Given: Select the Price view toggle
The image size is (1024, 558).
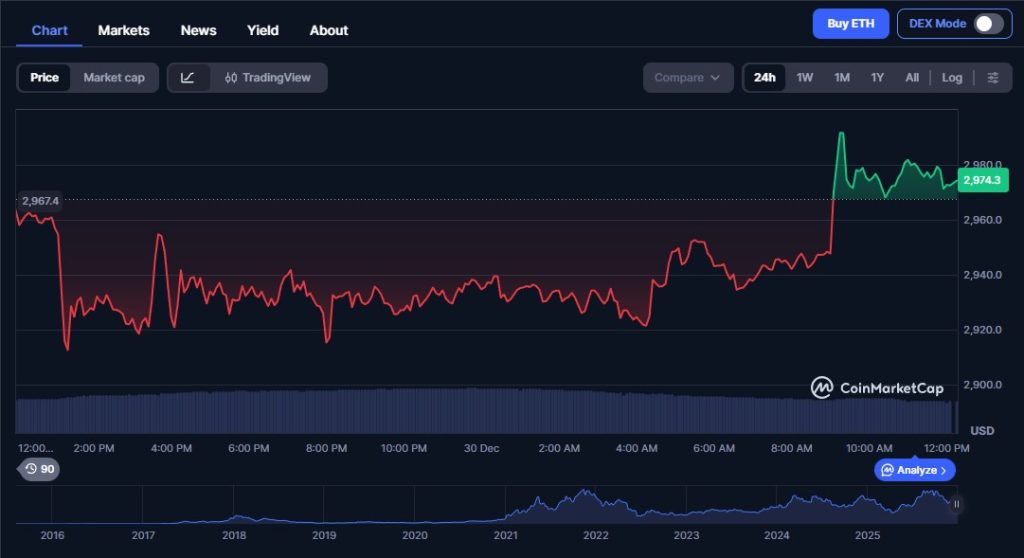Looking at the screenshot, I should [44, 78].
